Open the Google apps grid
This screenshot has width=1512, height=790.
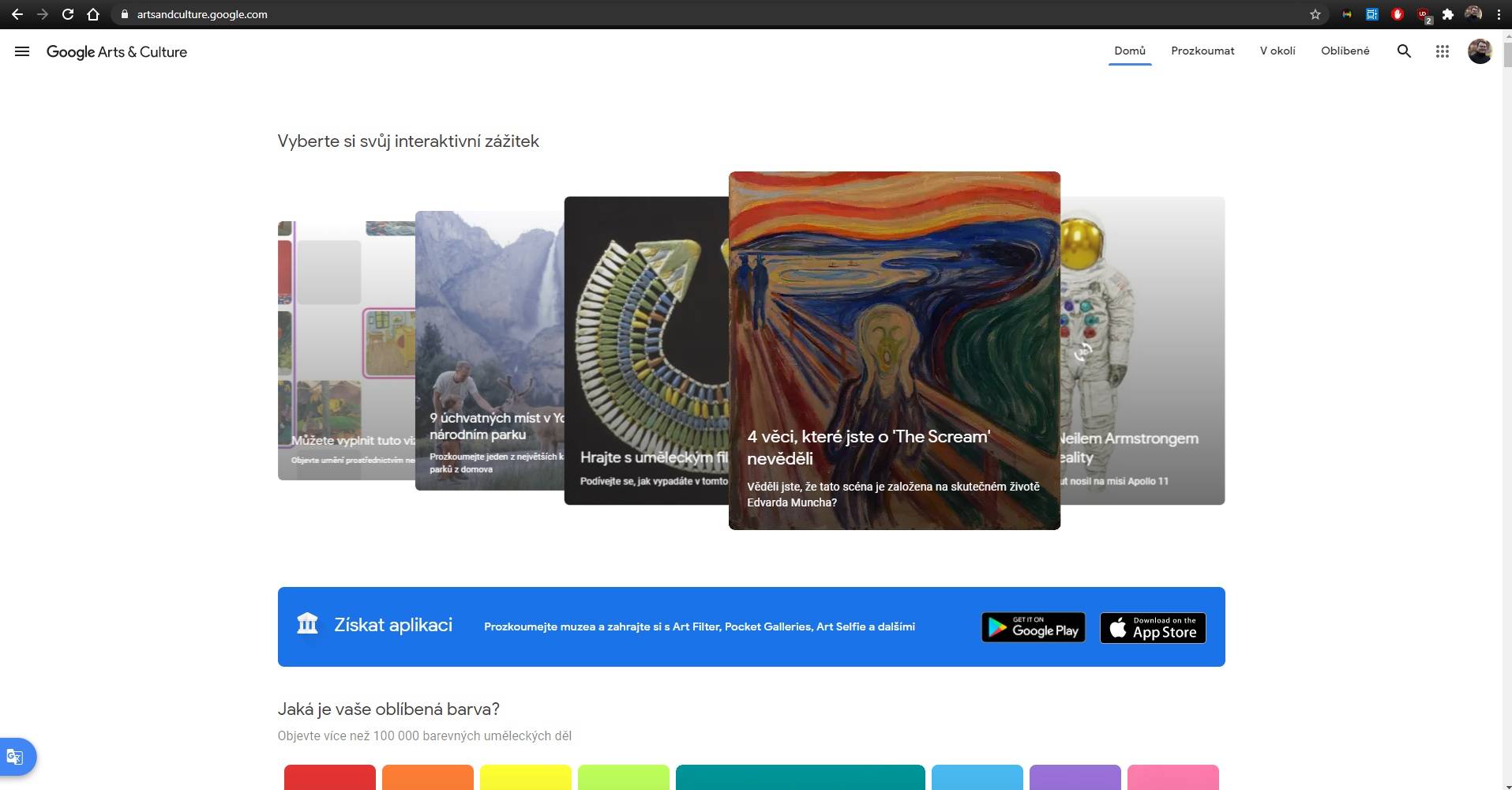[x=1442, y=51]
